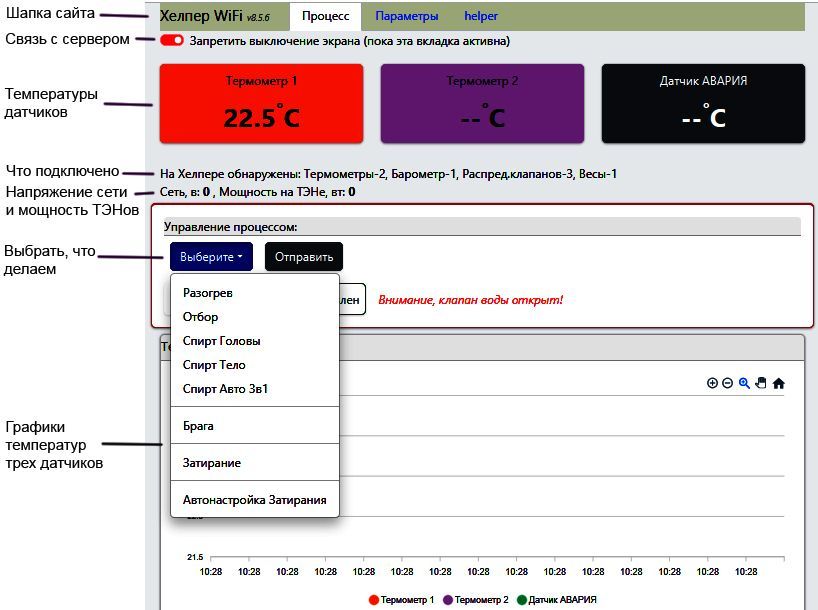Click the purple Термометр 2 legend marker
Image resolution: width=818 pixels, height=610 pixels.
click(x=448, y=600)
